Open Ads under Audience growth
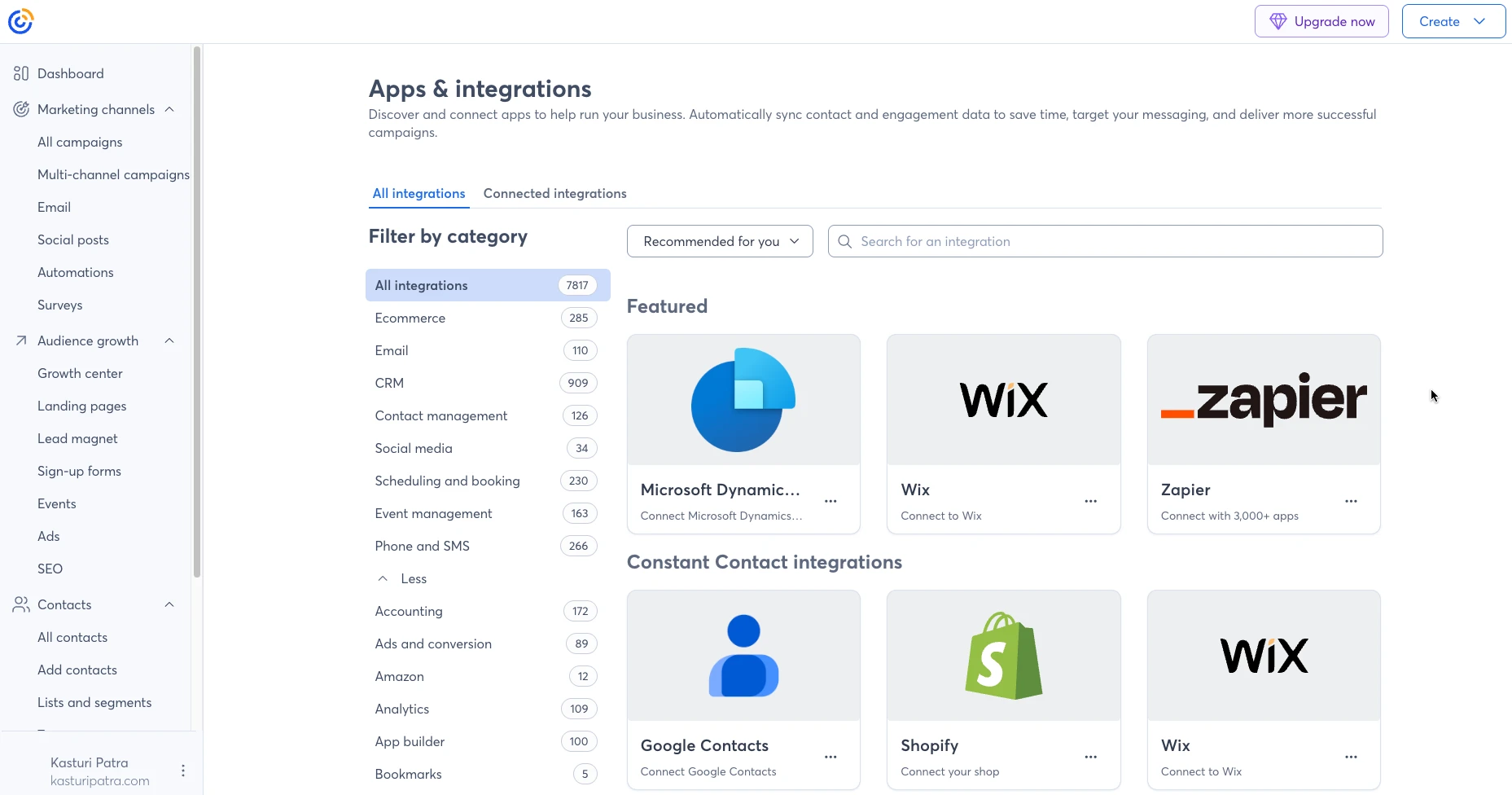 click(x=49, y=536)
